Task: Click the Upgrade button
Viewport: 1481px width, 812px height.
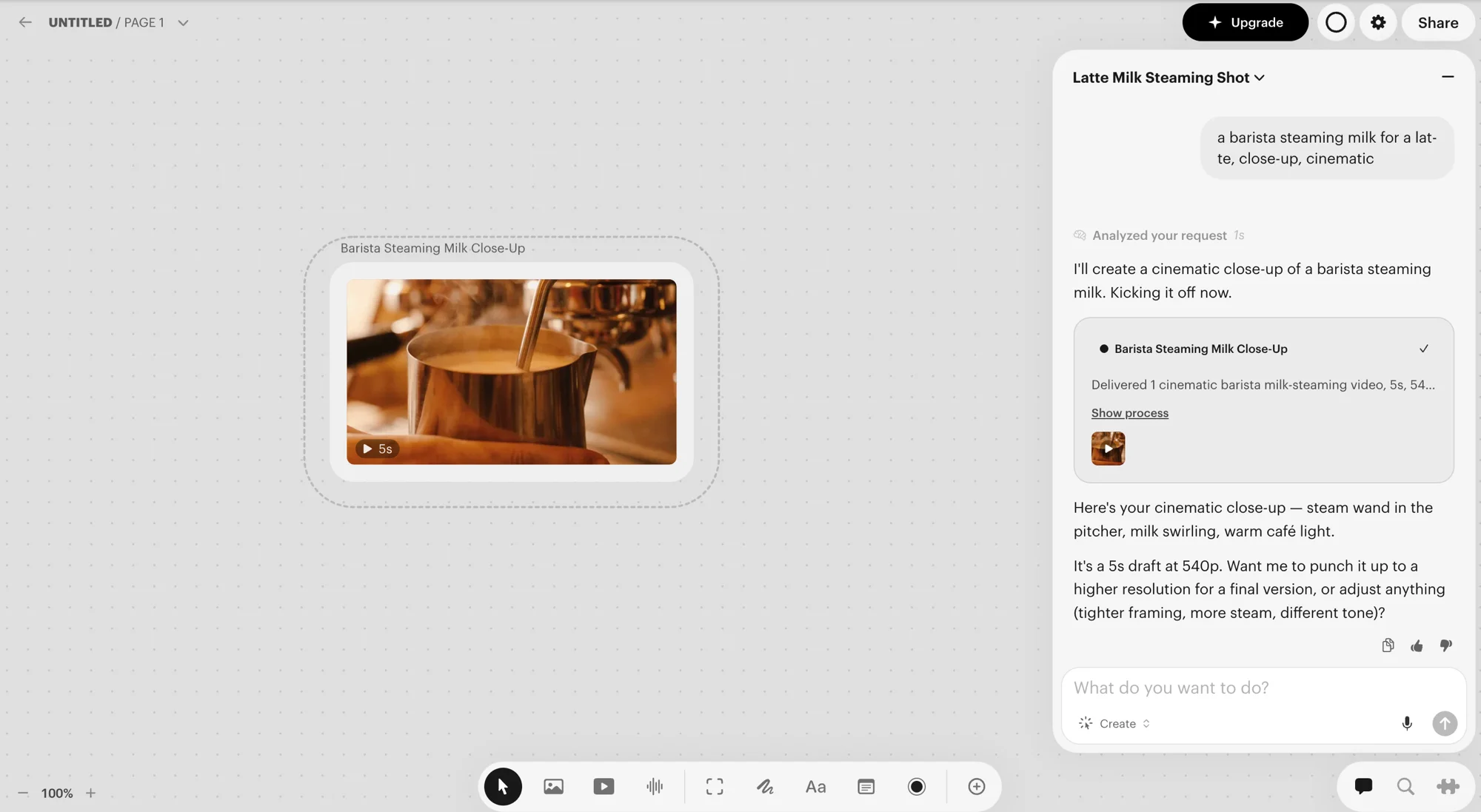Action: click(x=1245, y=22)
